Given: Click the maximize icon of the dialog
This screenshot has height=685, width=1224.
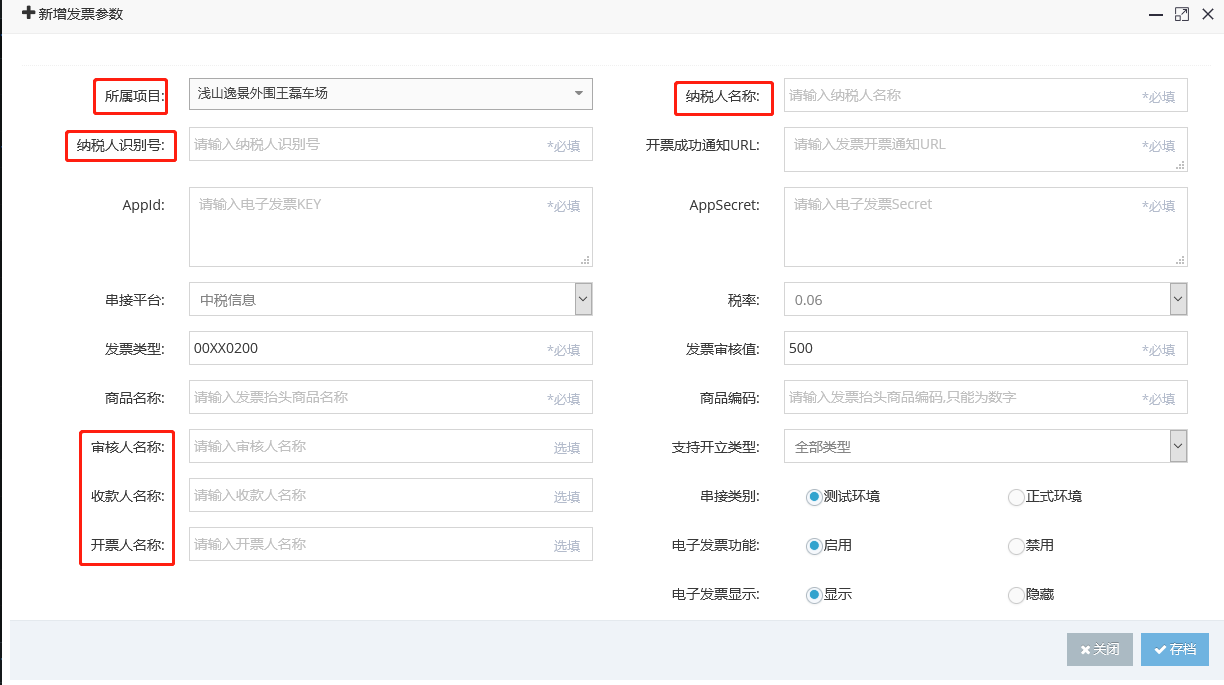Looking at the screenshot, I should [1182, 14].
